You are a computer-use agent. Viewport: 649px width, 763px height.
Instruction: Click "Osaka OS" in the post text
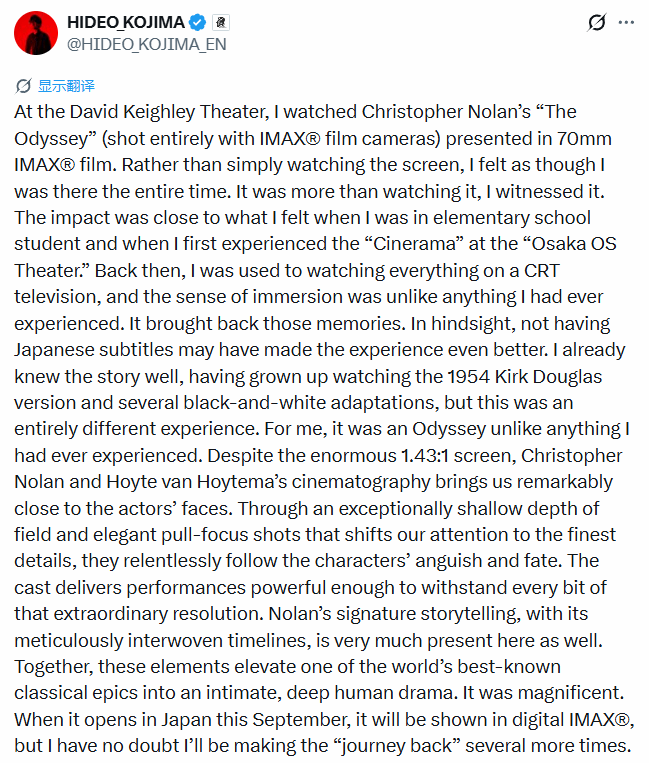click(574, 244)
